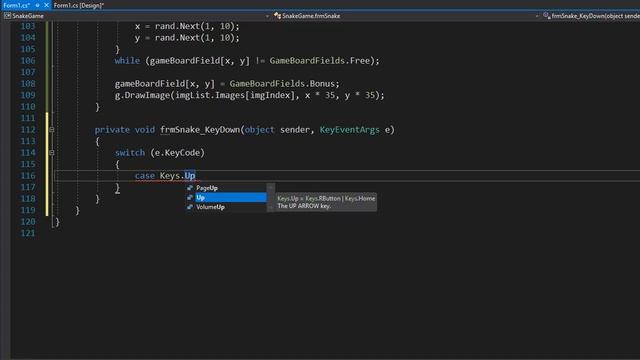Click line number 121 in the margin
The image size is (640, 360).
(x=28, y=233)
